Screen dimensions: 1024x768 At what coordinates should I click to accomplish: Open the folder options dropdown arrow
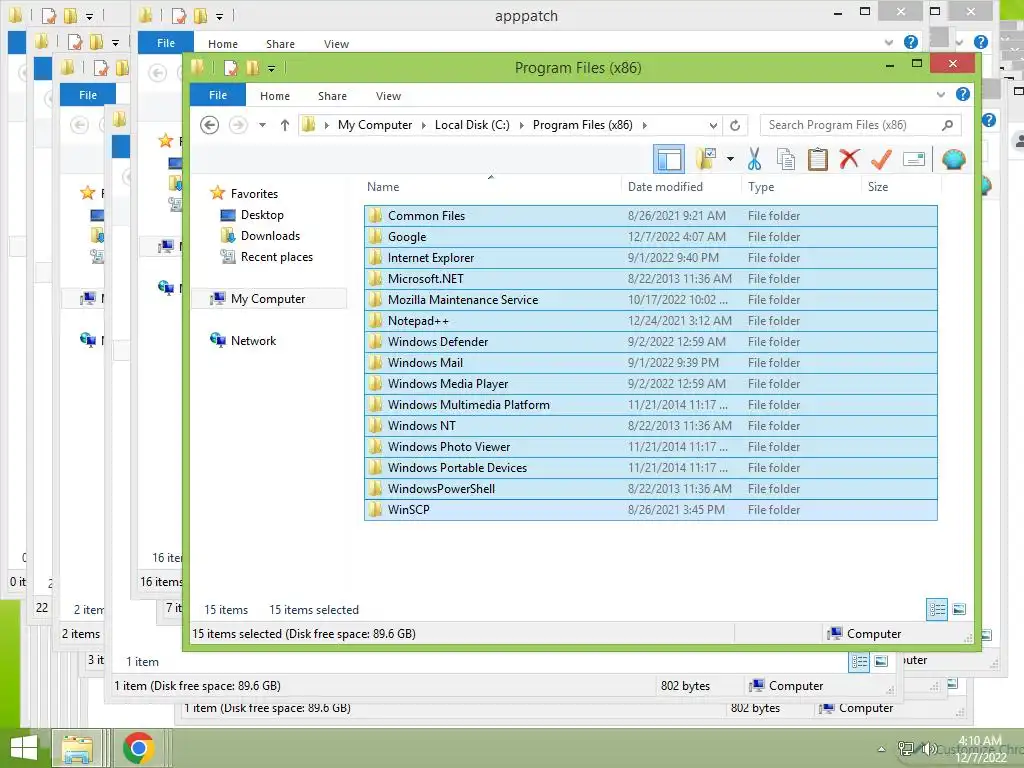point(730,159)
